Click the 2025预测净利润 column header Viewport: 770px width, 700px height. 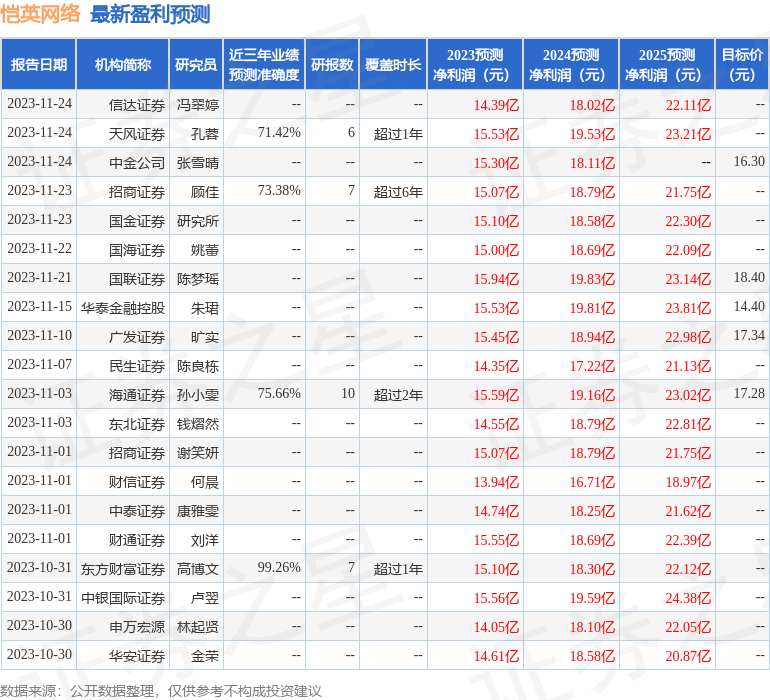[x=667, y=65]
